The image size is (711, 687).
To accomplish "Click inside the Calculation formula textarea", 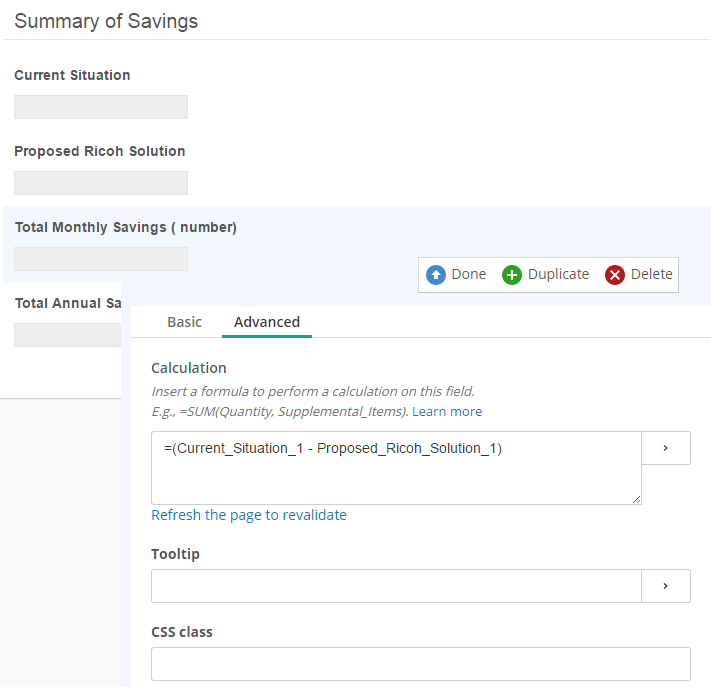I will (x=396, y=468).
